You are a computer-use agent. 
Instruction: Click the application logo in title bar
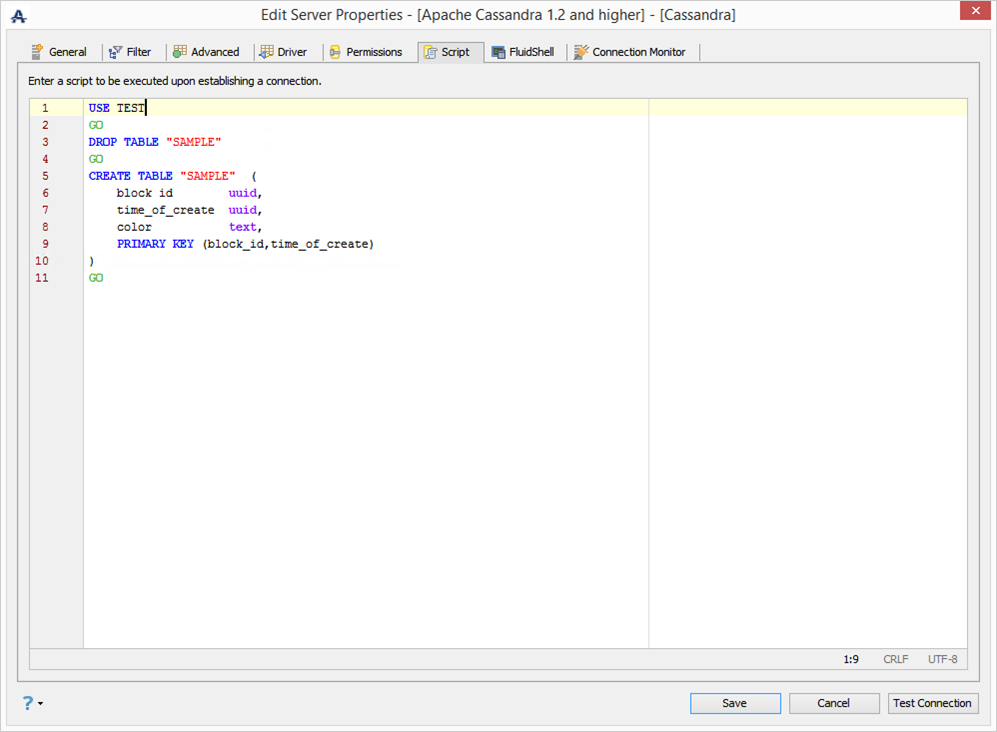[x=18, y=16]
